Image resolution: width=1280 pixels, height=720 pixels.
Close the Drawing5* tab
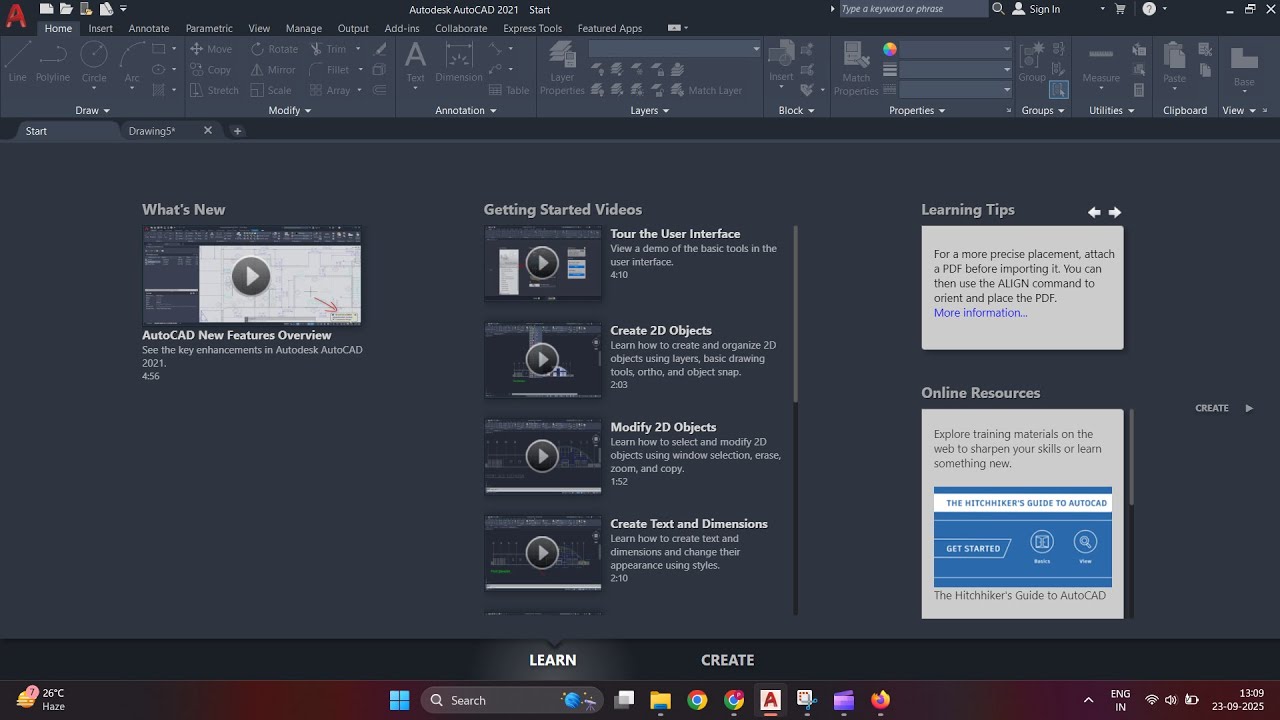208,131
